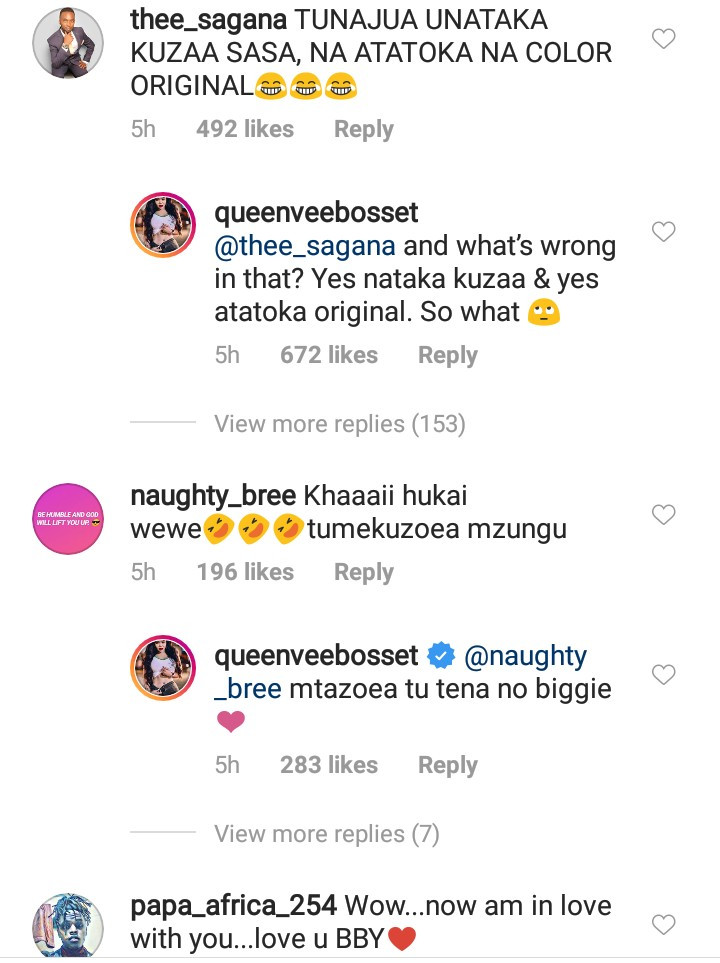
Task: Open naughty_bree's pink profile avatar
Action: point(69,517)
